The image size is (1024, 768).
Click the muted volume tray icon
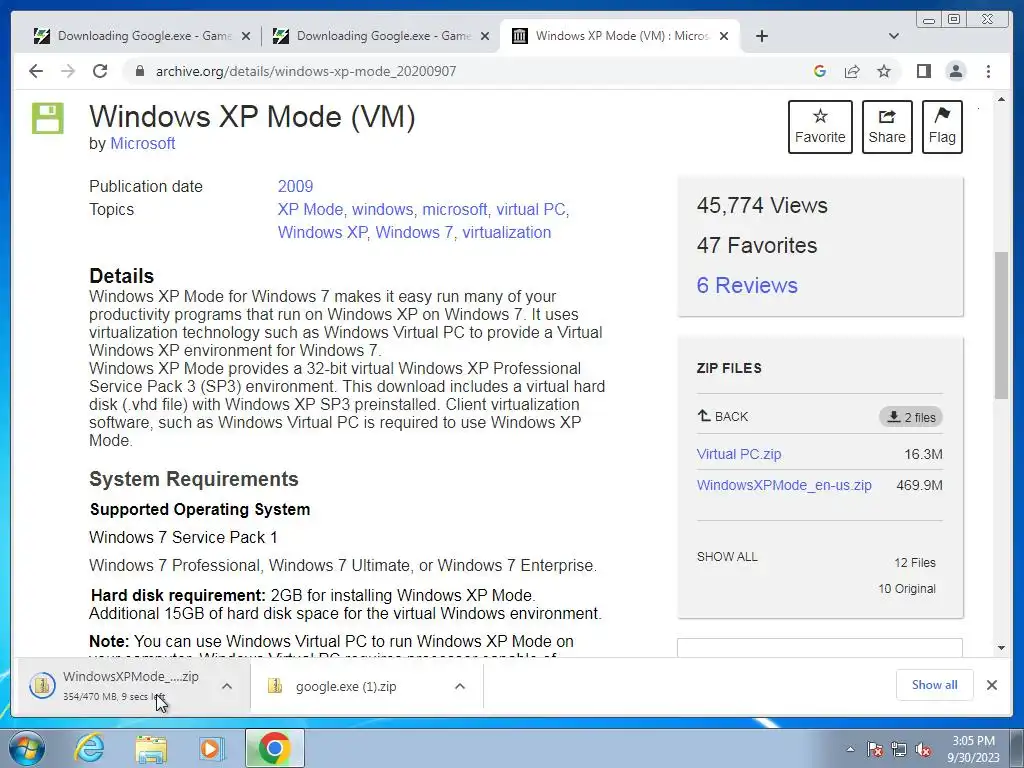pos(923,749)
